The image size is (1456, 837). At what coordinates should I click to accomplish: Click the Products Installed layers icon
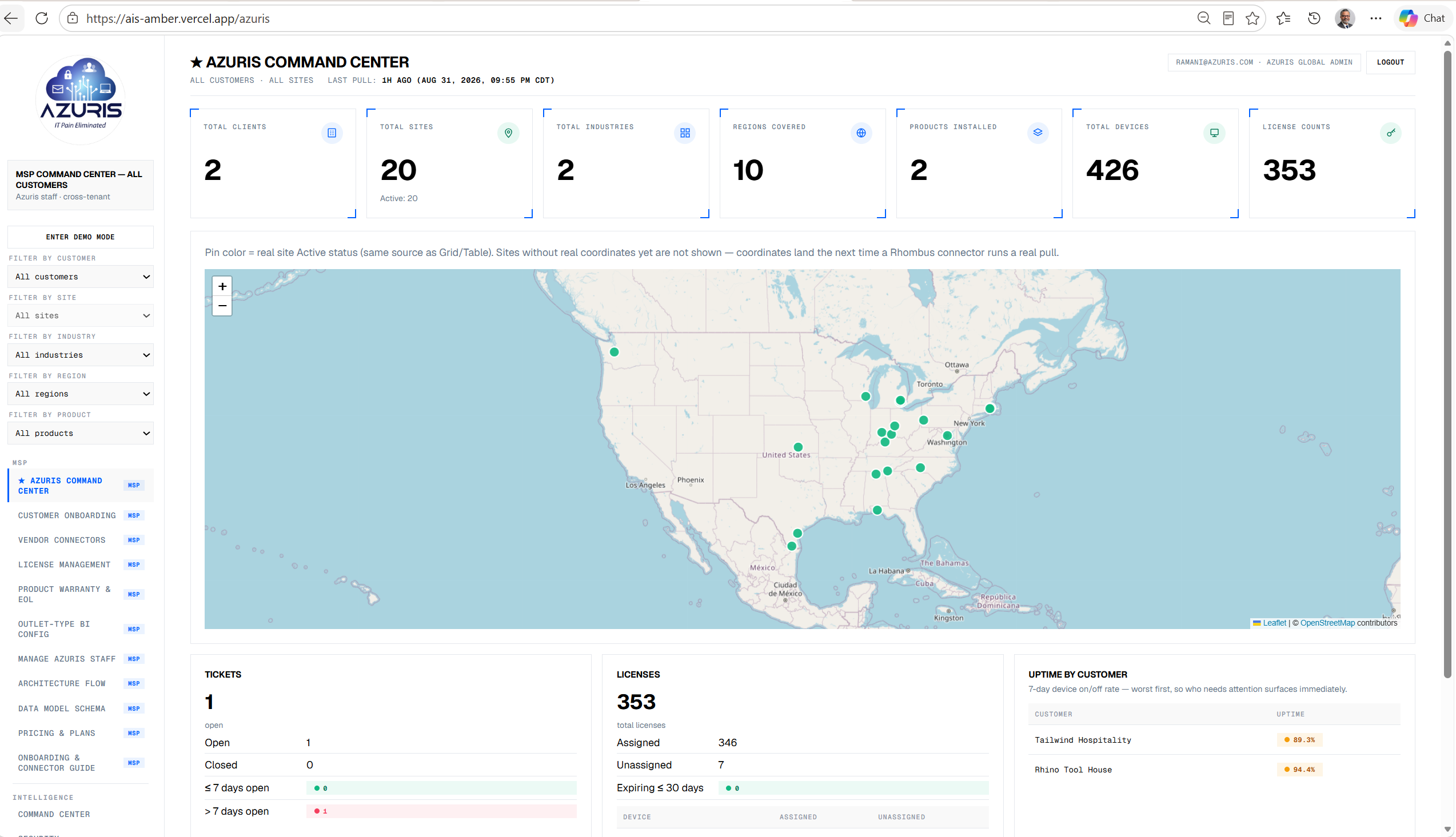pos(1038,133)
